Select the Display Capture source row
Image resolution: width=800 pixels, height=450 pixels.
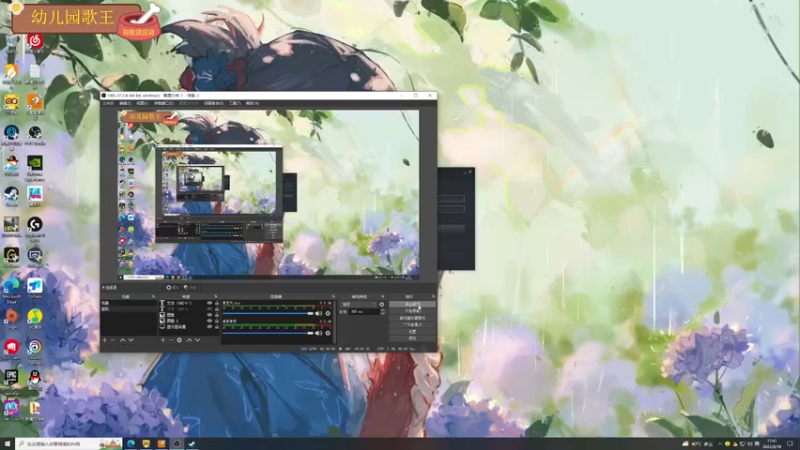pos(189,327)
